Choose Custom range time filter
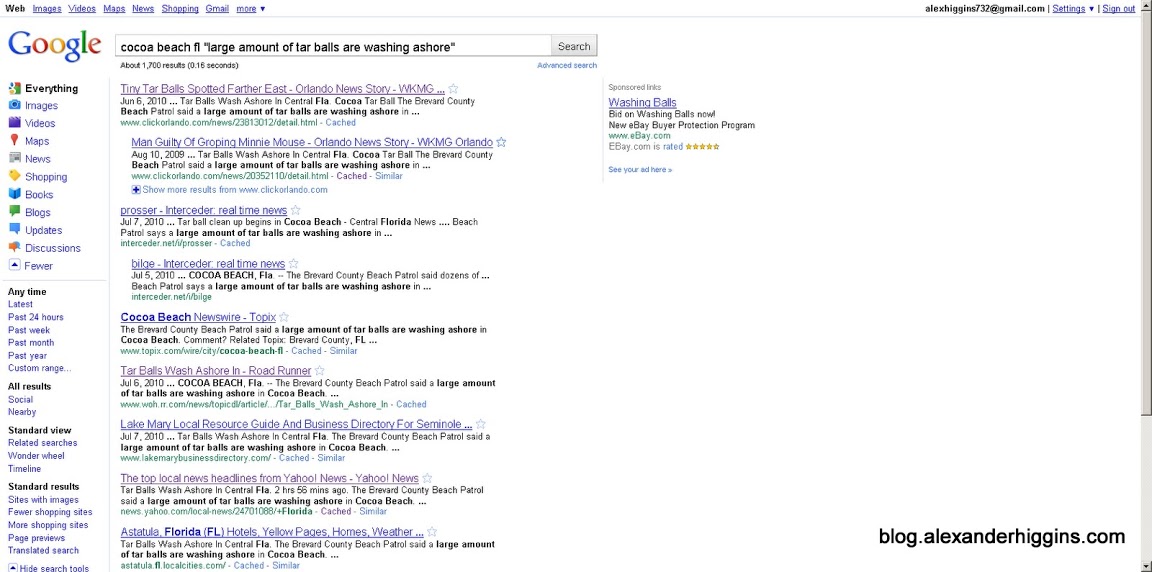This screenshot has height=572, width=1152. (x=40, y=369)
